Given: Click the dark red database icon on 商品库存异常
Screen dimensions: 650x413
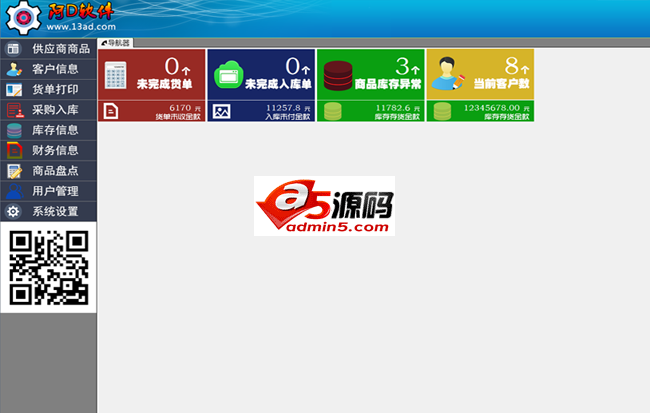Looking at the screenshot, I should coord(338,75).
